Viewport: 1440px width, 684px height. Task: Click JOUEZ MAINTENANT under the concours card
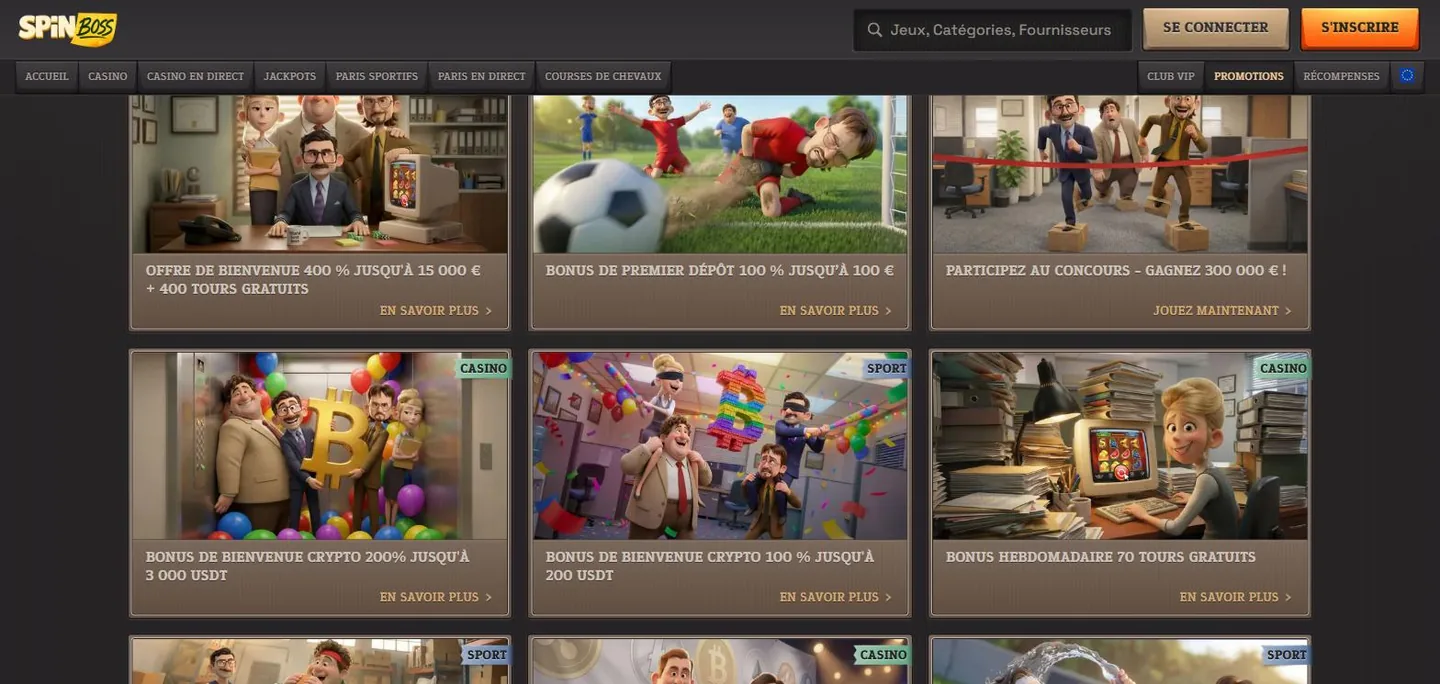pos(1222,311)
